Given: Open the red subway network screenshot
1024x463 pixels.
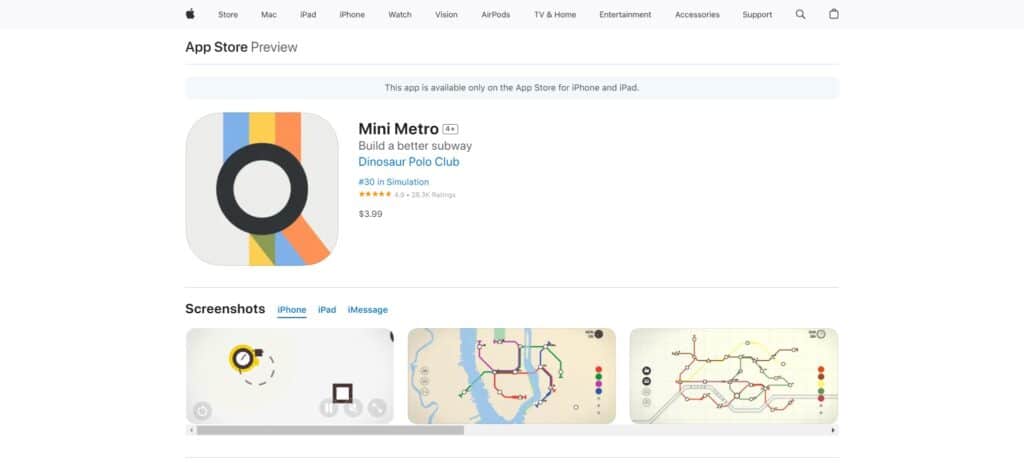Looking at the screenshot, I should pyautogui.click(x=733, y=375).
